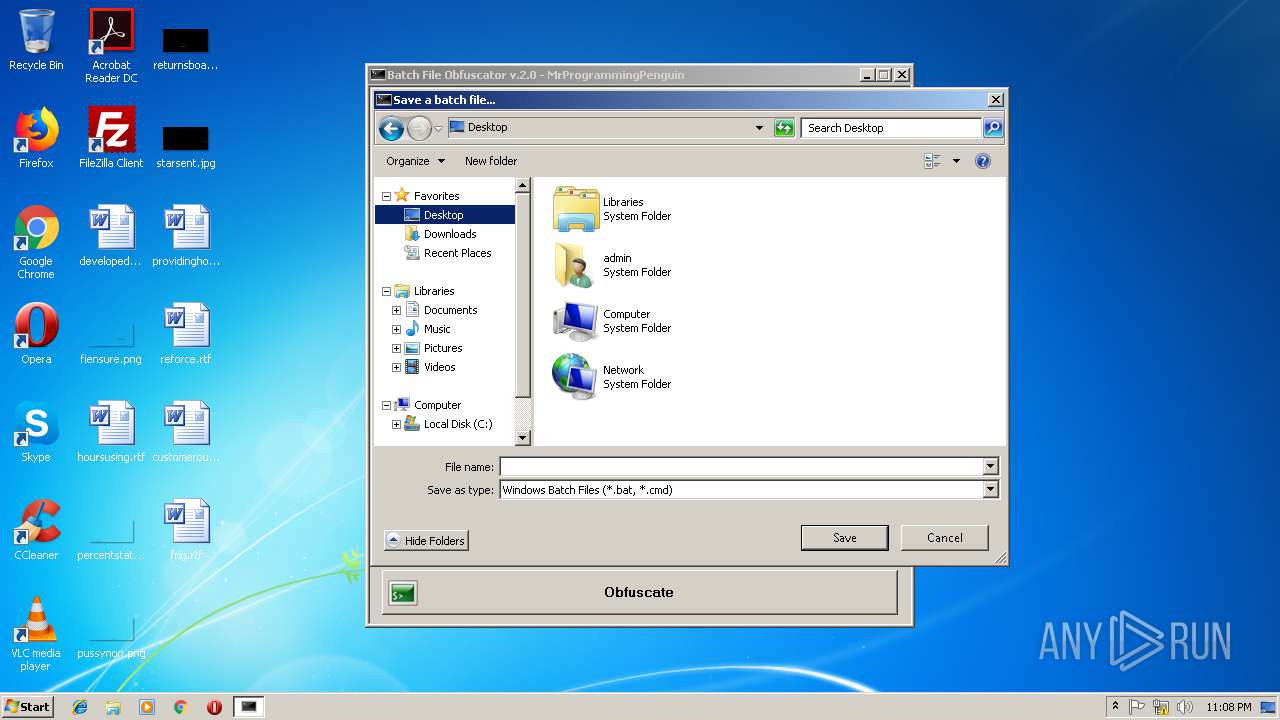The image size is (1280, 720).
Task: Open the address bar path dropdown
Action: 759,128
